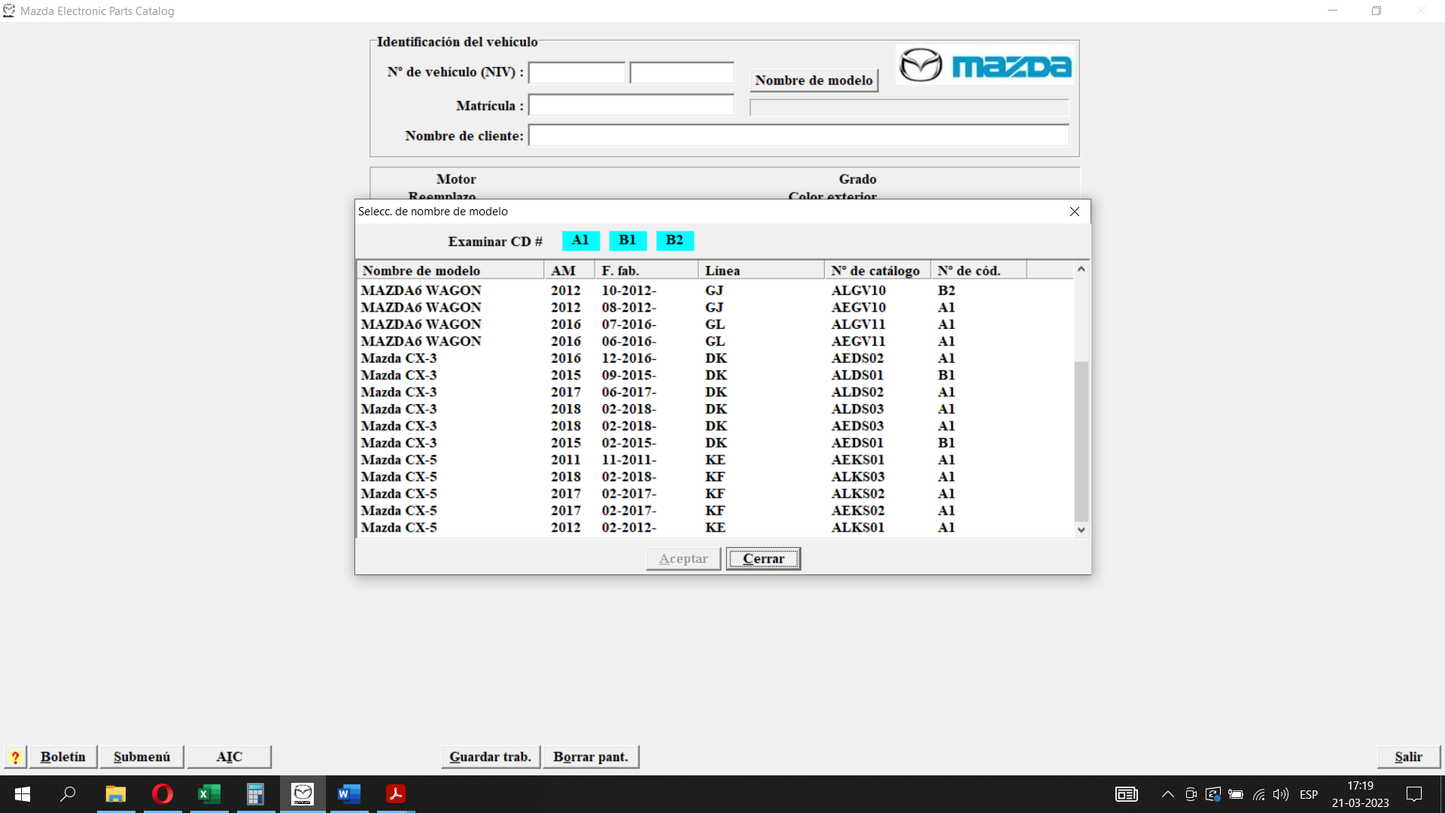Open Windows Start menu
Image resolution: width=1445 pixels, height=813 pixels.
pos(22,794)
